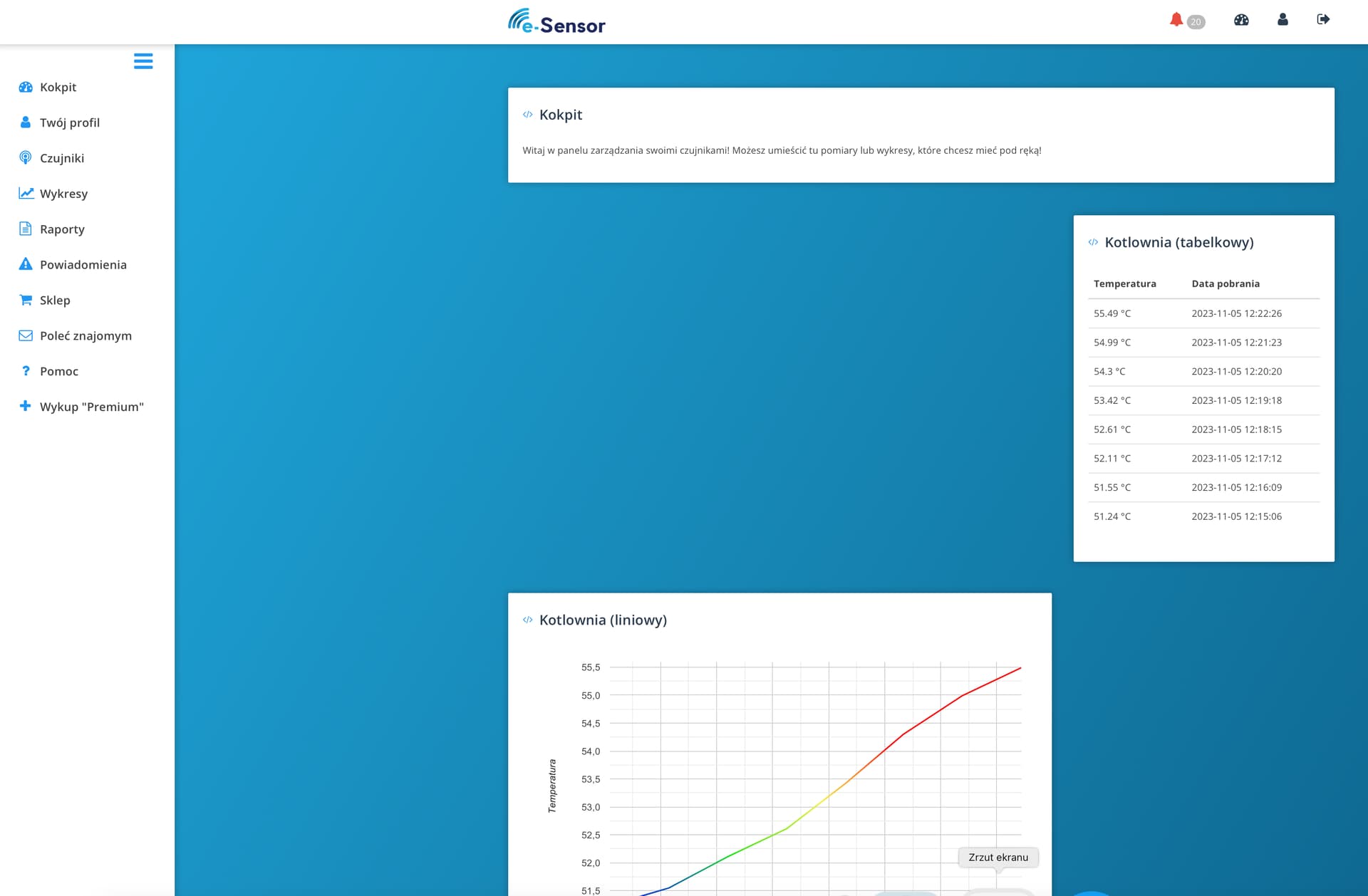This screenshot has width=1368, height=896.
Task: Click Wykup "Premium" option
Action: (x=91, y=407)
